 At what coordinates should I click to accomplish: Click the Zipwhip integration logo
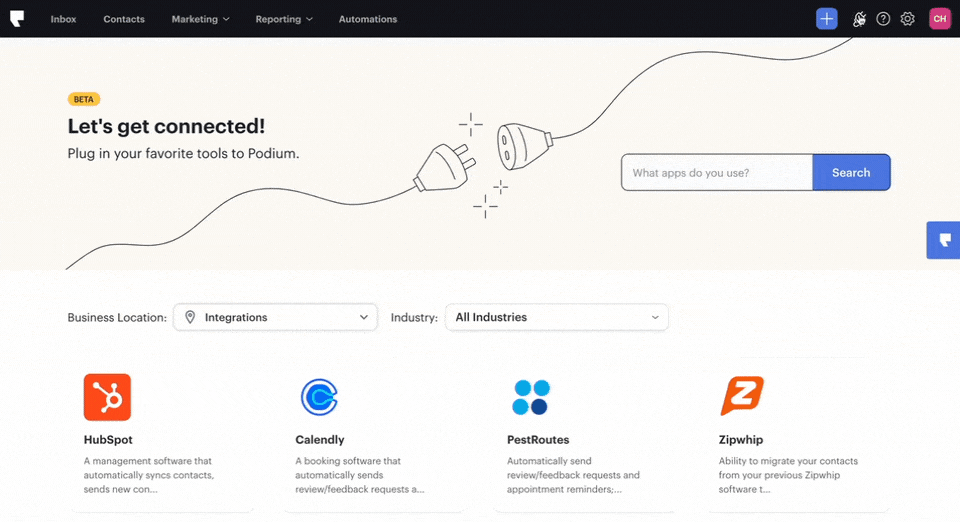pos(742,397)
